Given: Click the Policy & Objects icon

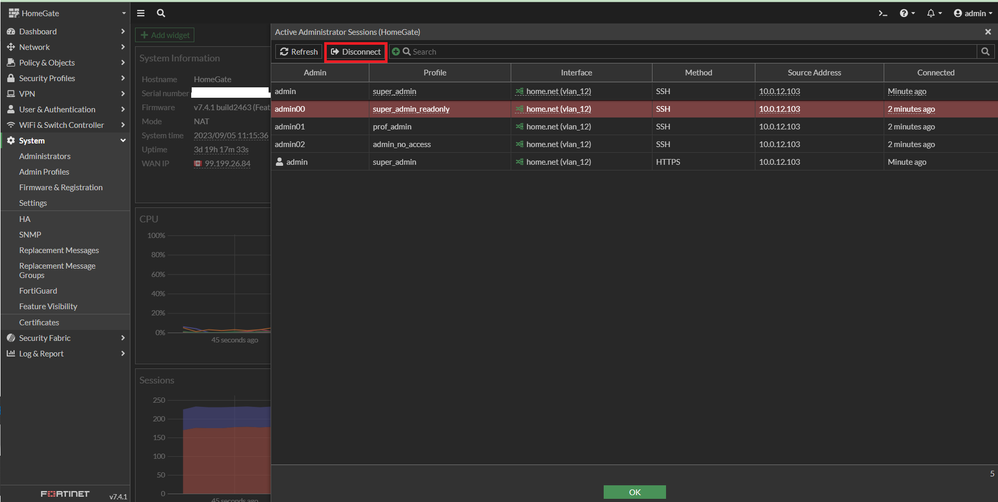Looking at the screenshot, I should tap(11, 62).
